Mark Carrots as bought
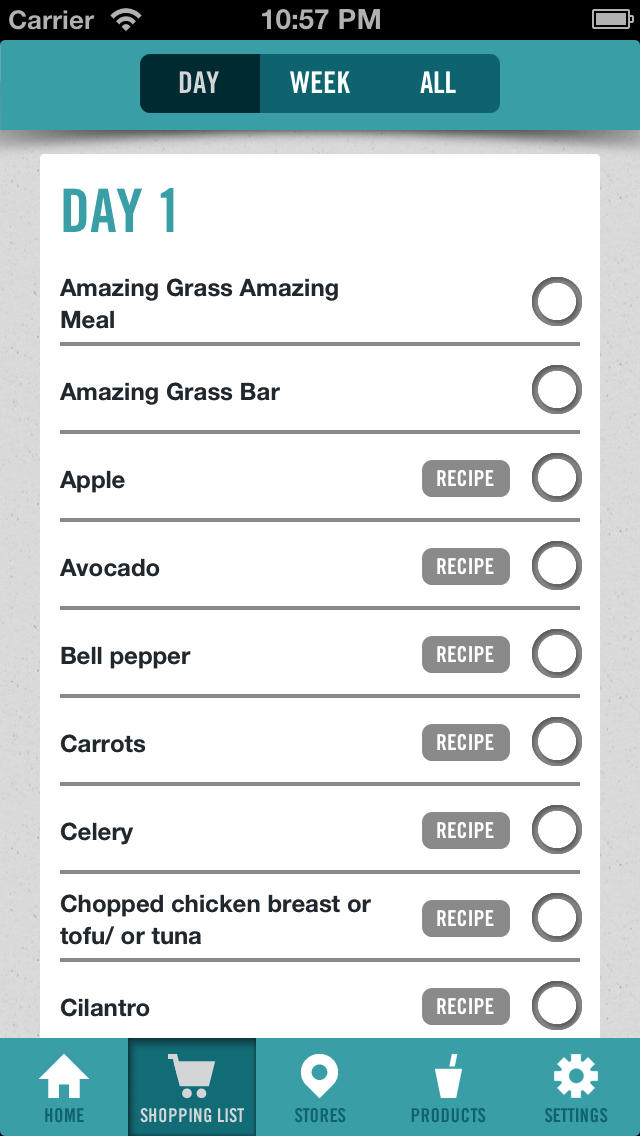 click(556, 742)
